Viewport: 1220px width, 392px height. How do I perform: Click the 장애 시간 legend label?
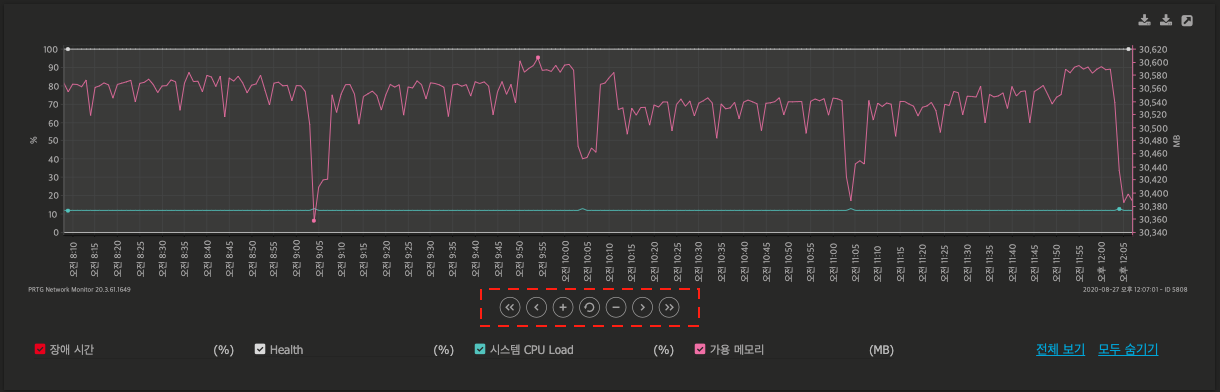pyautogui.click(x=72, y=350)
